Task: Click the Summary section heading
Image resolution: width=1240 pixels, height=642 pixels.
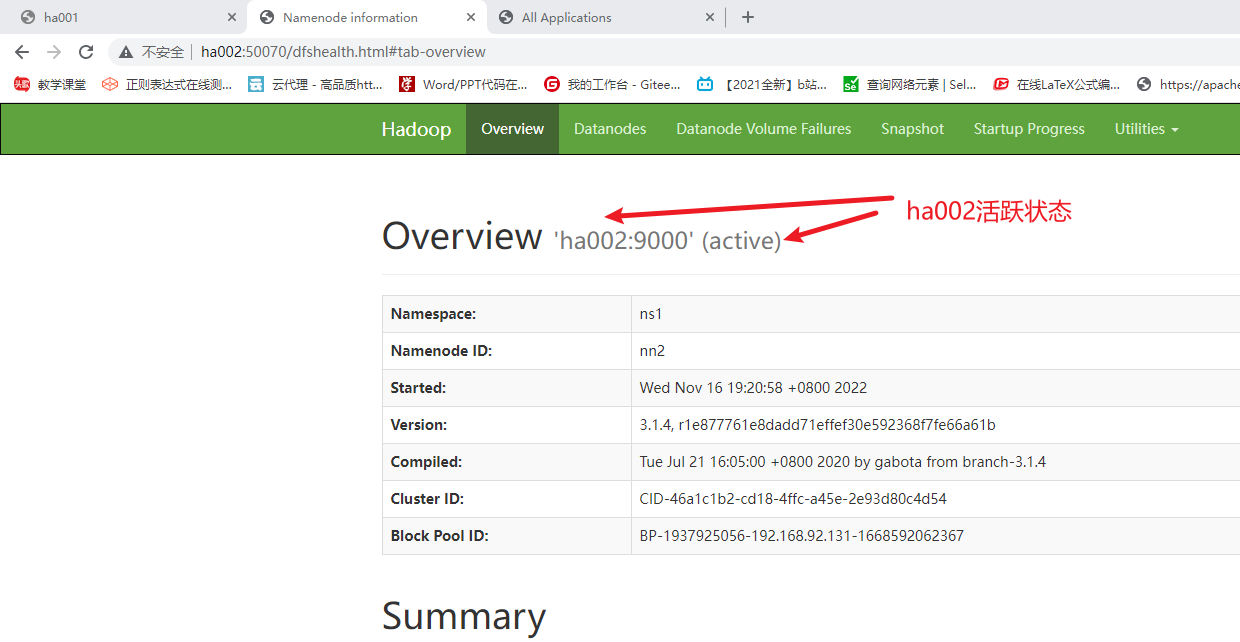Action: click(x=464, y=618)
